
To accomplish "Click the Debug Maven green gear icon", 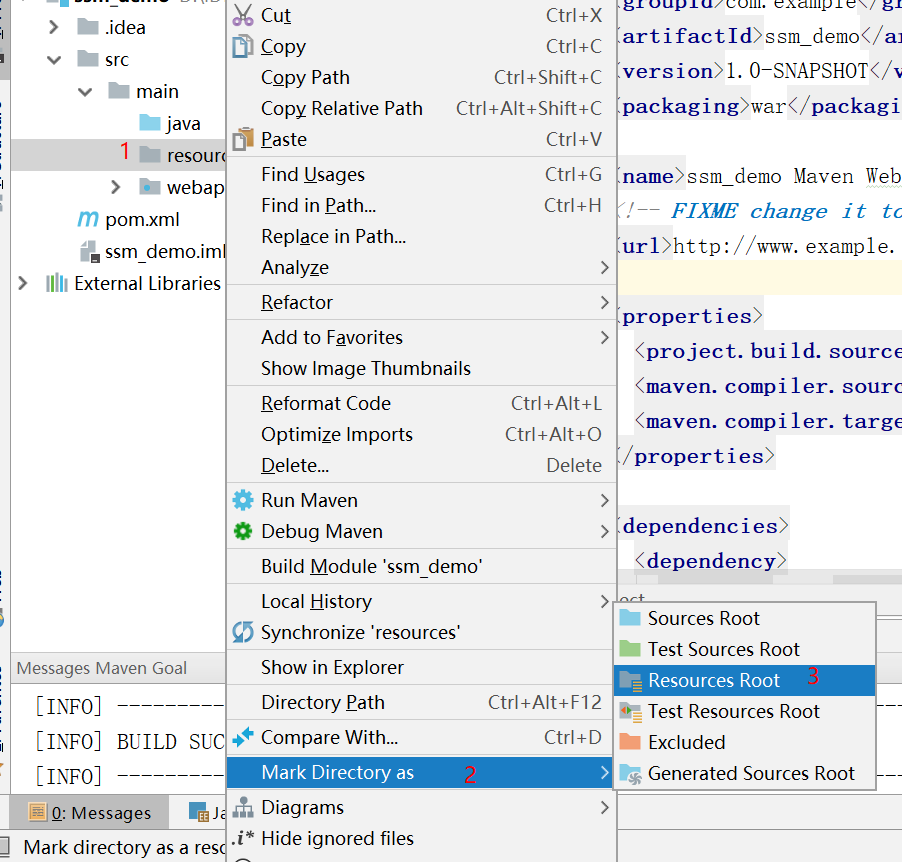I will pos(243,531).
